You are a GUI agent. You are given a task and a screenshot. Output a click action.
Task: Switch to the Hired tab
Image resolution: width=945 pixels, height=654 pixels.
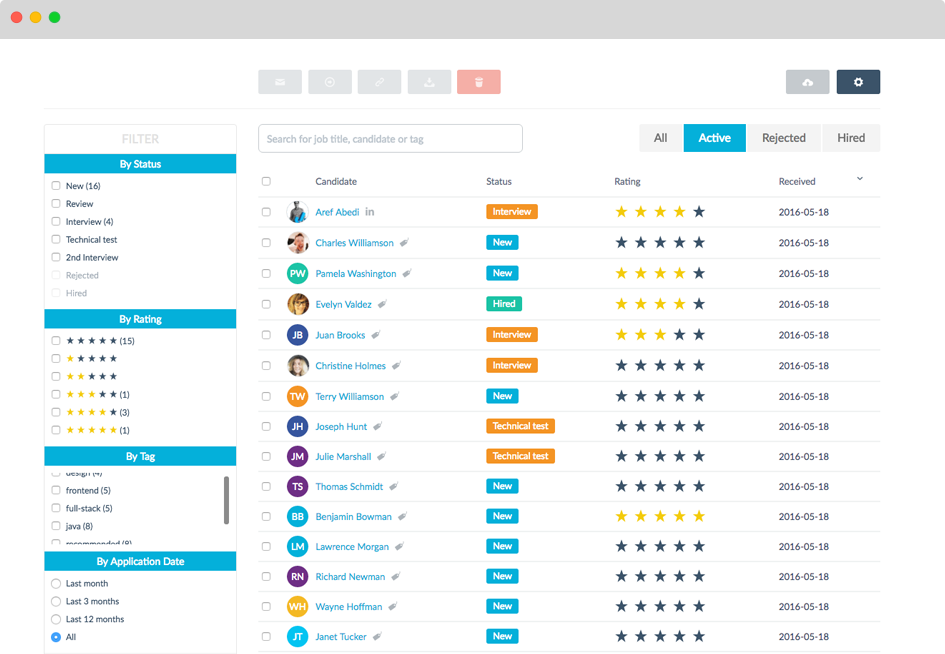pyautogui.click(x=851, y=137)
